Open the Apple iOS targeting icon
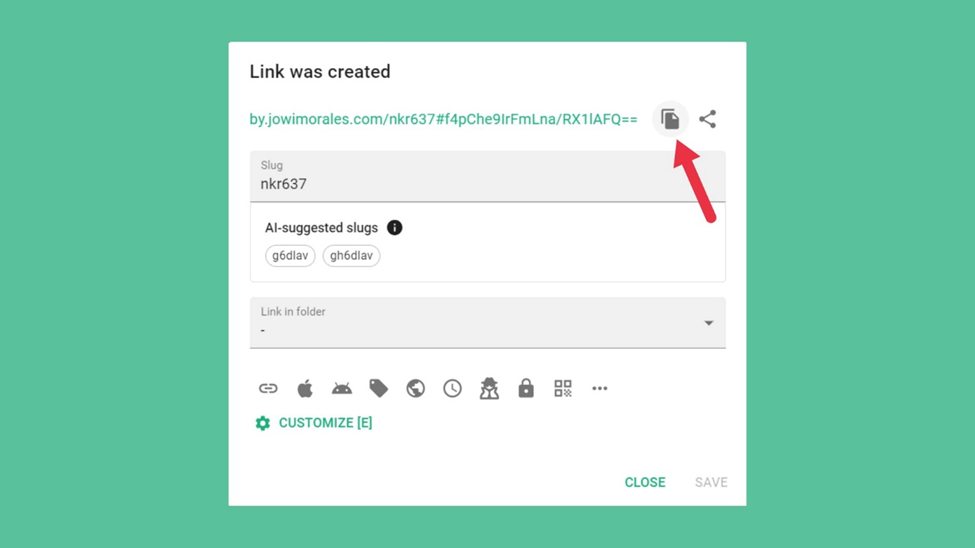975x548 pixels. click(x=305, y=388)
